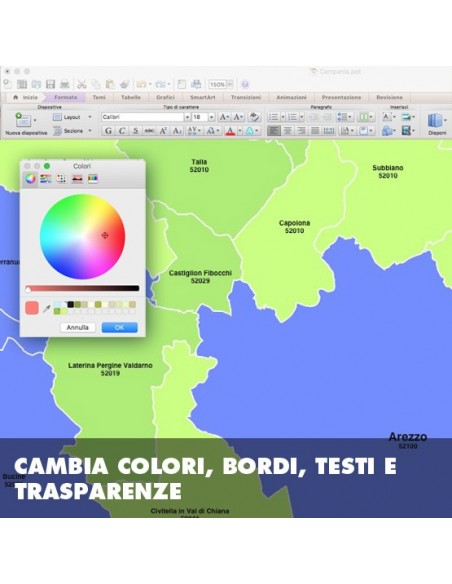Click the Paste clipboard icon

coord(110,84)
